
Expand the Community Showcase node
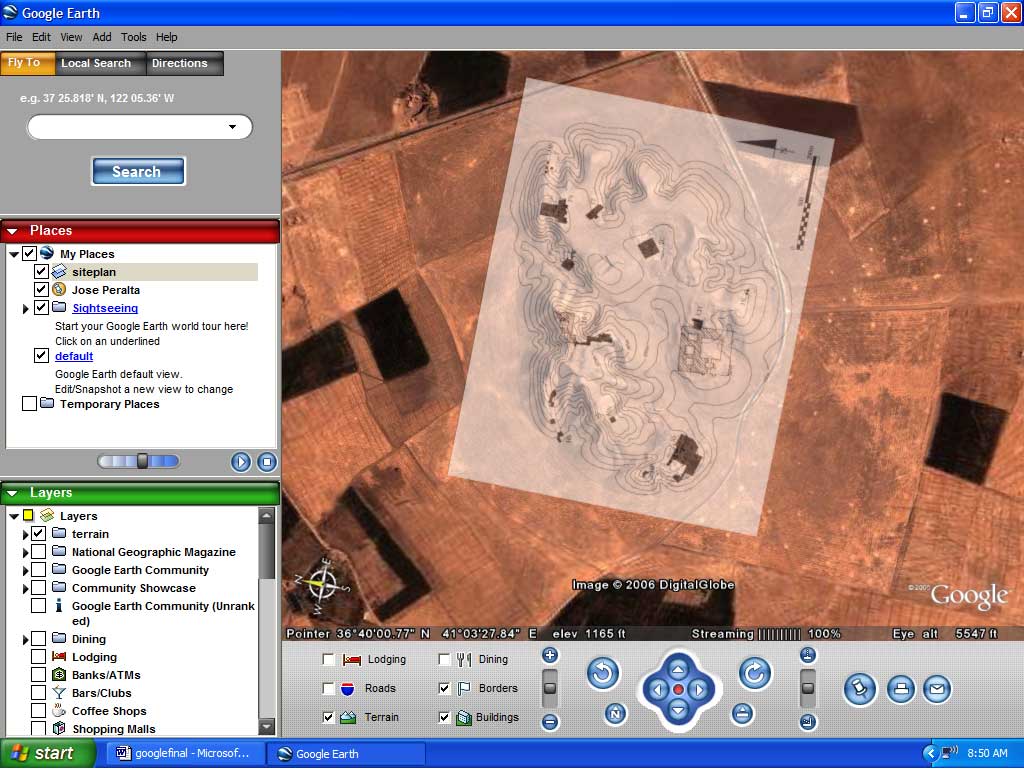(25, 588)
